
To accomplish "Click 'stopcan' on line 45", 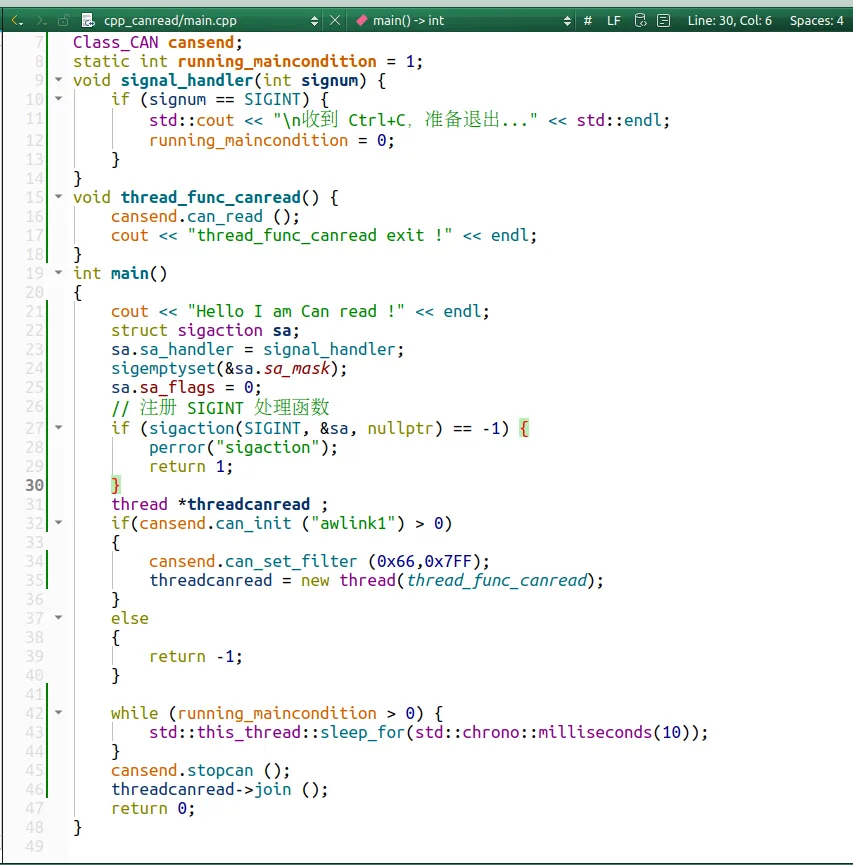I will click(x=220, y=771).
